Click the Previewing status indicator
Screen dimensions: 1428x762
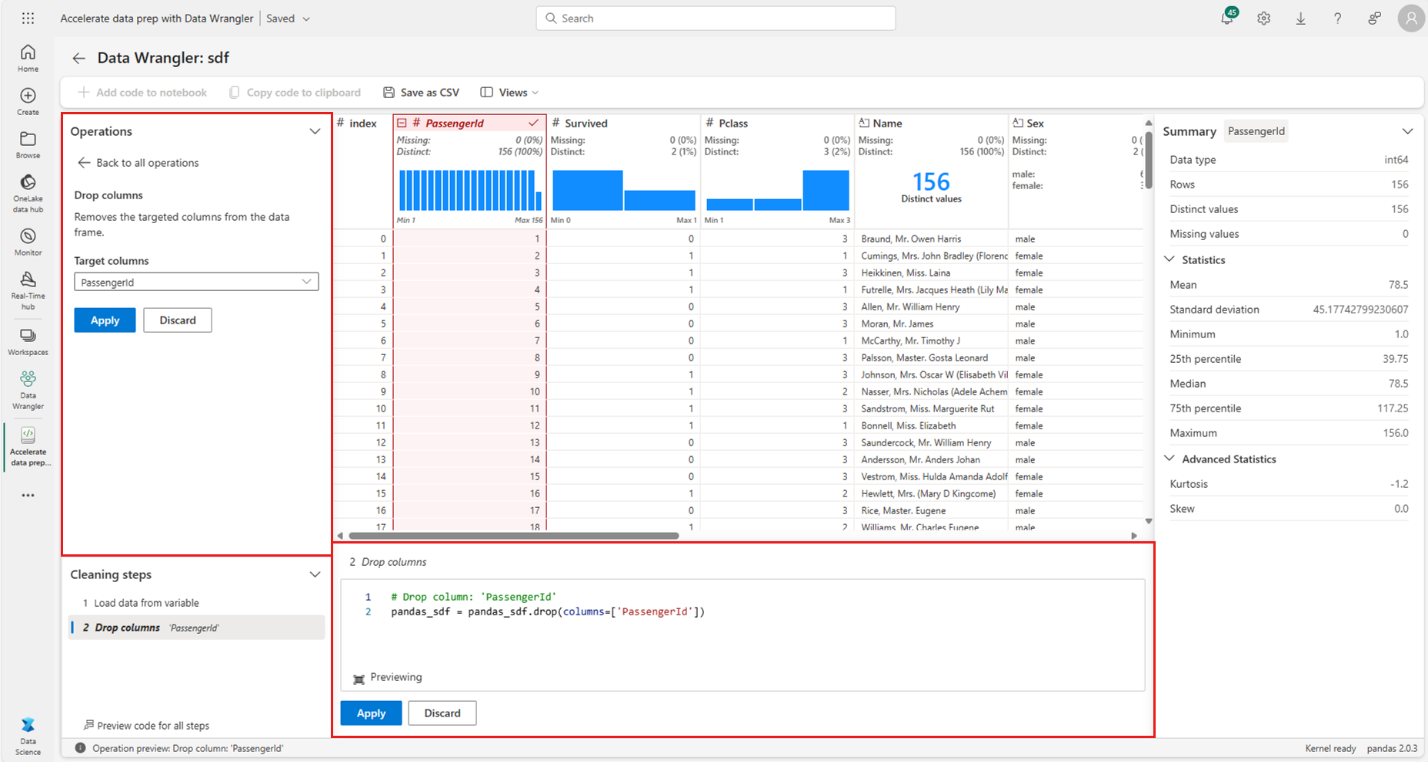click(388, 678)
